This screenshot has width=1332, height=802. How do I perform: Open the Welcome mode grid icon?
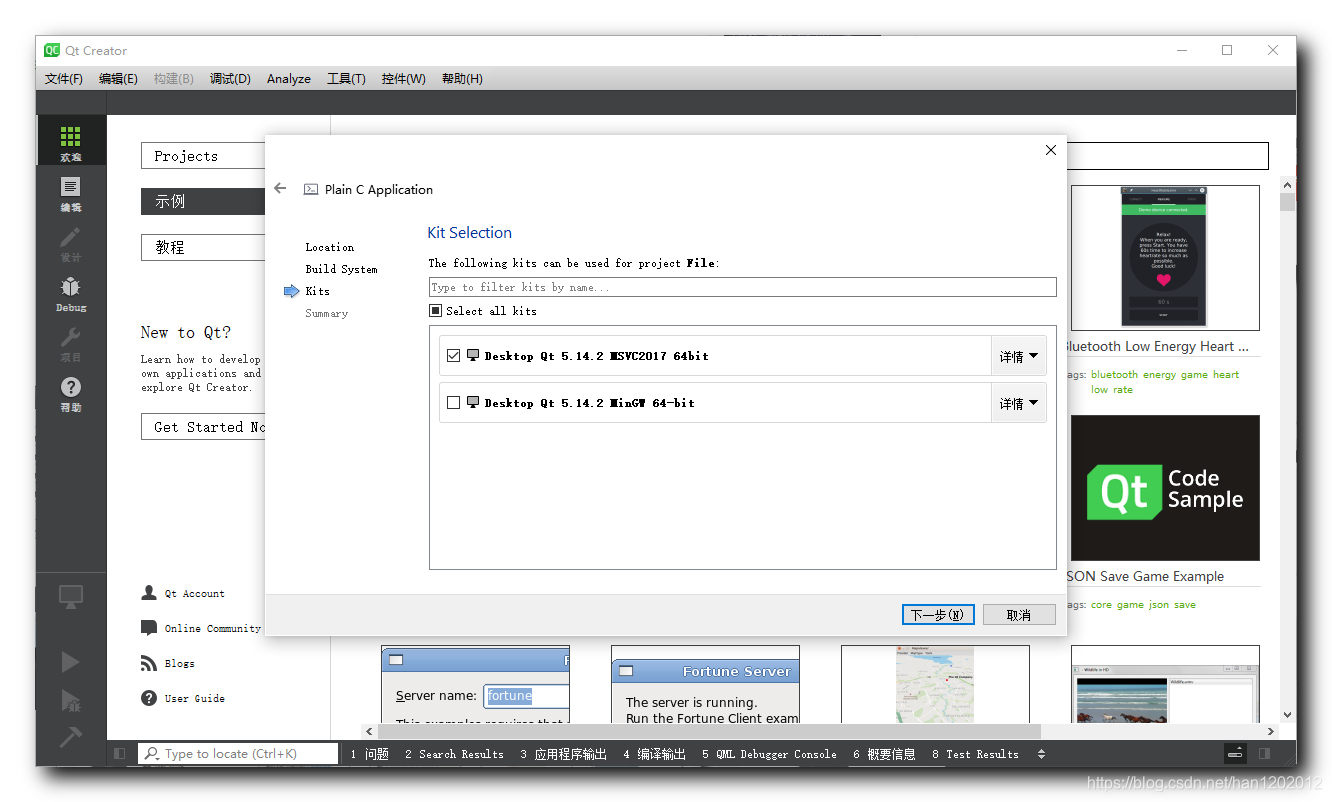pos(70,142)
